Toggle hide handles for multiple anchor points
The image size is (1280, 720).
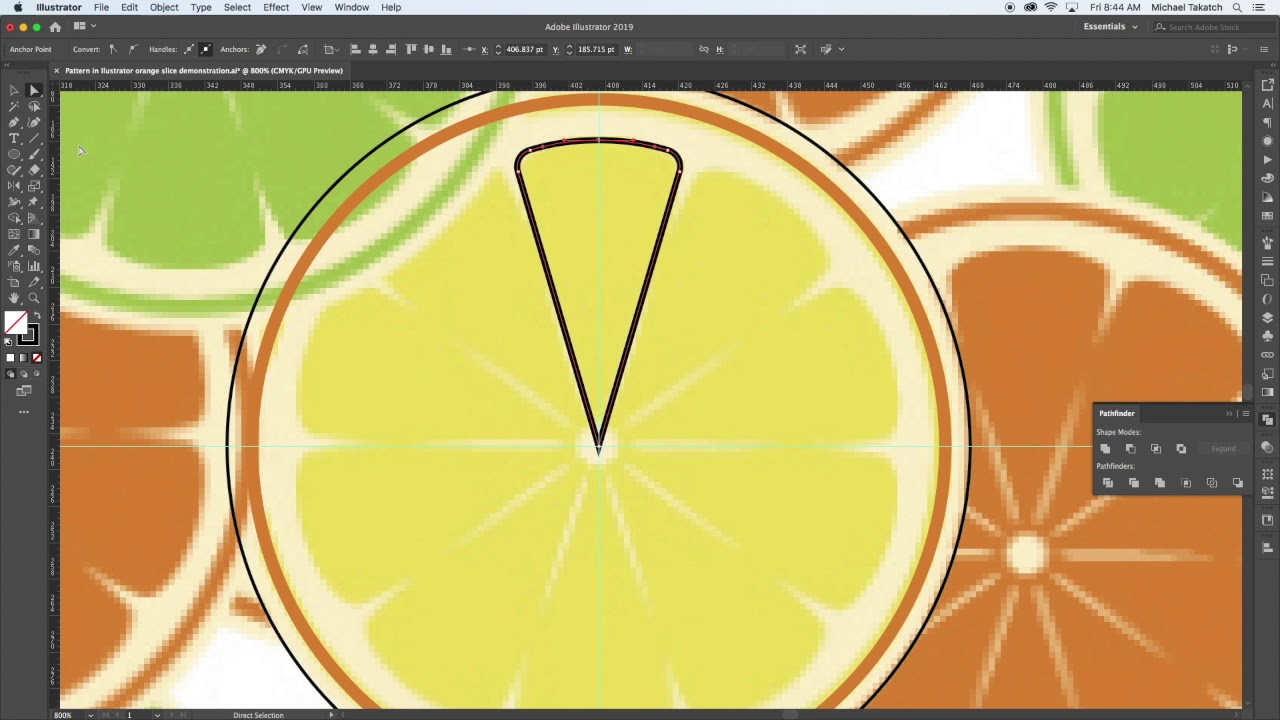[x=205, y=49]
